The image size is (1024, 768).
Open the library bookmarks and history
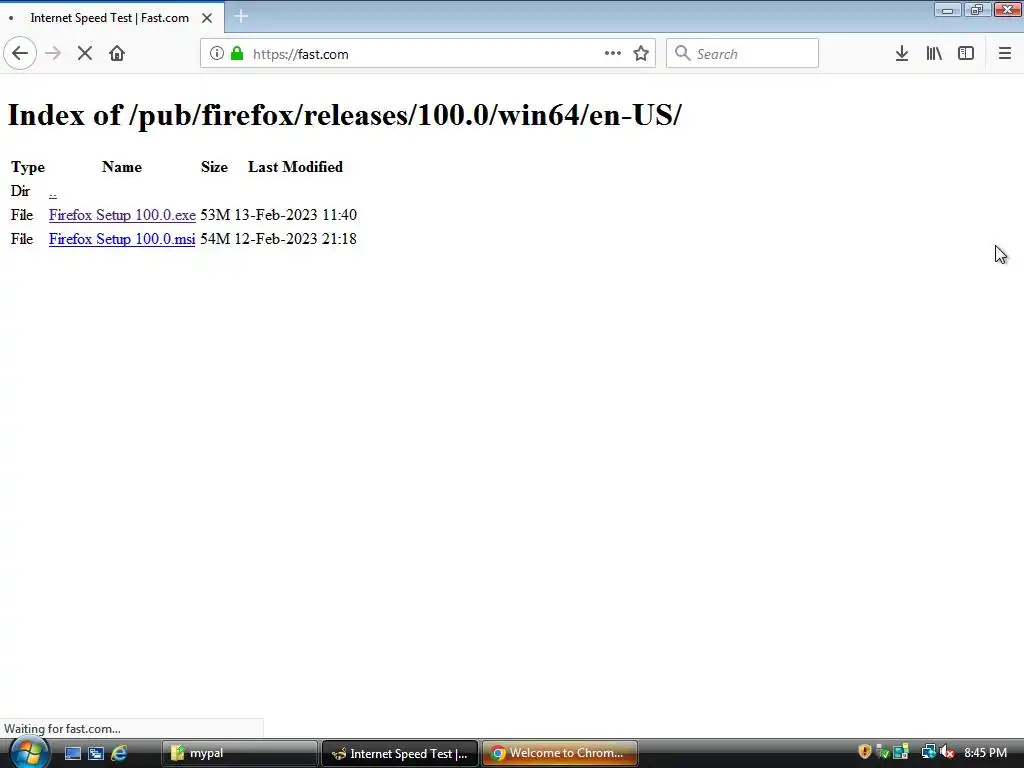coord(934,54)
